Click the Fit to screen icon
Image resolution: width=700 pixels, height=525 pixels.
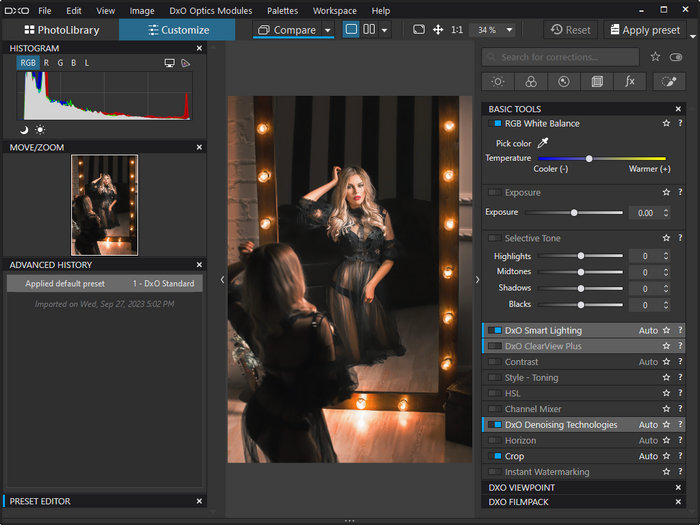tap(418, 30)
